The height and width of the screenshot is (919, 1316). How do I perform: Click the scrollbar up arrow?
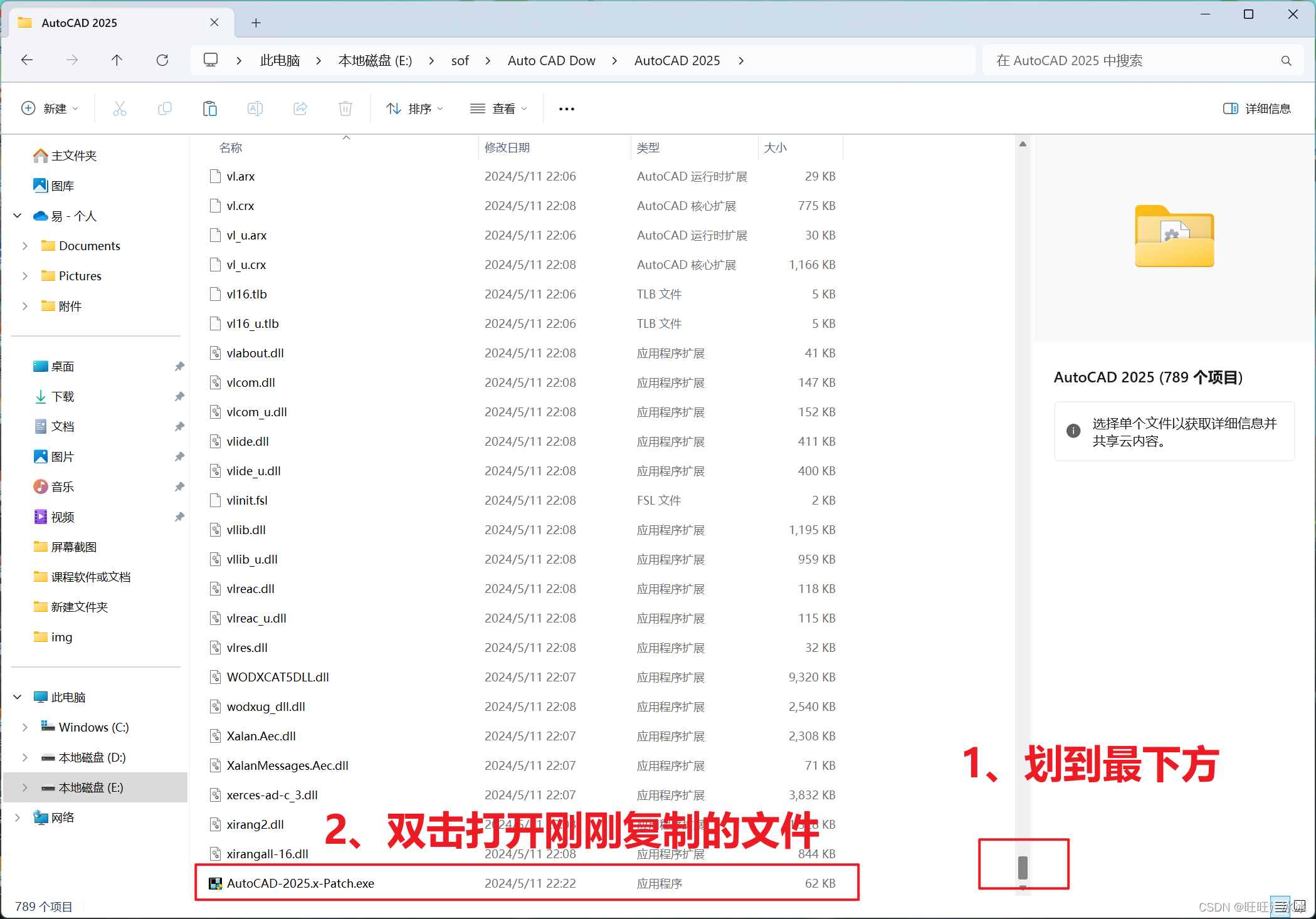pyautogui.click(x=1023, y=144)
